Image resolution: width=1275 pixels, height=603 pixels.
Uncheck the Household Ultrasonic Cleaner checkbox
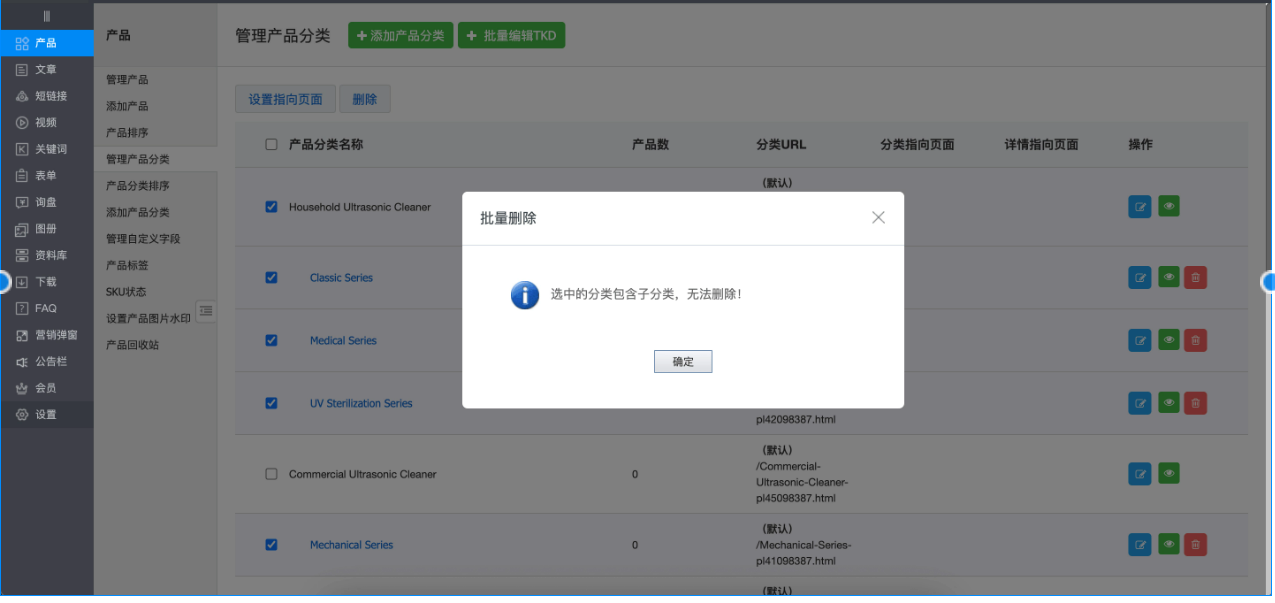coord(271,207)
